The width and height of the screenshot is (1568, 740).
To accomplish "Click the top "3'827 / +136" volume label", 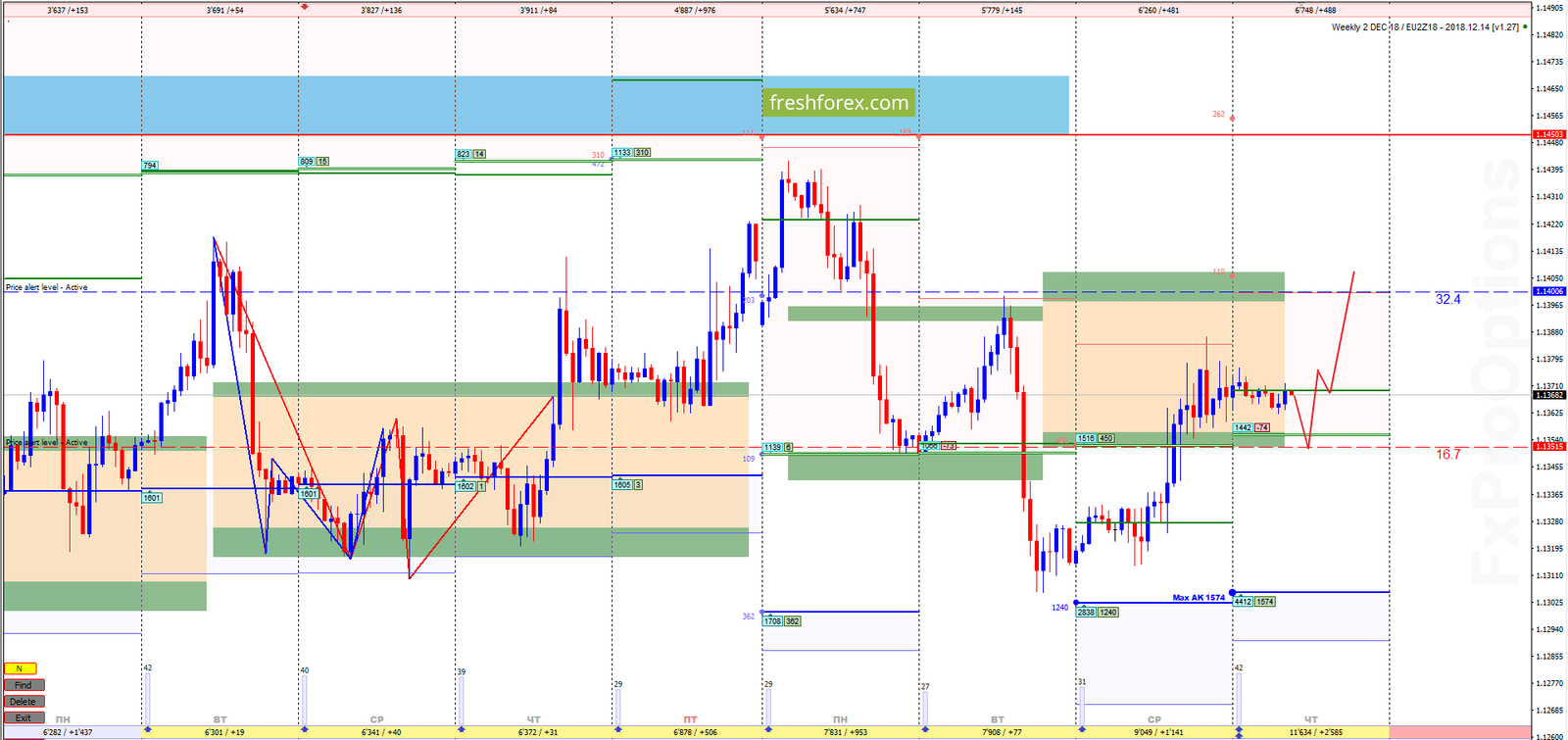I will click(x=381, y=11).
